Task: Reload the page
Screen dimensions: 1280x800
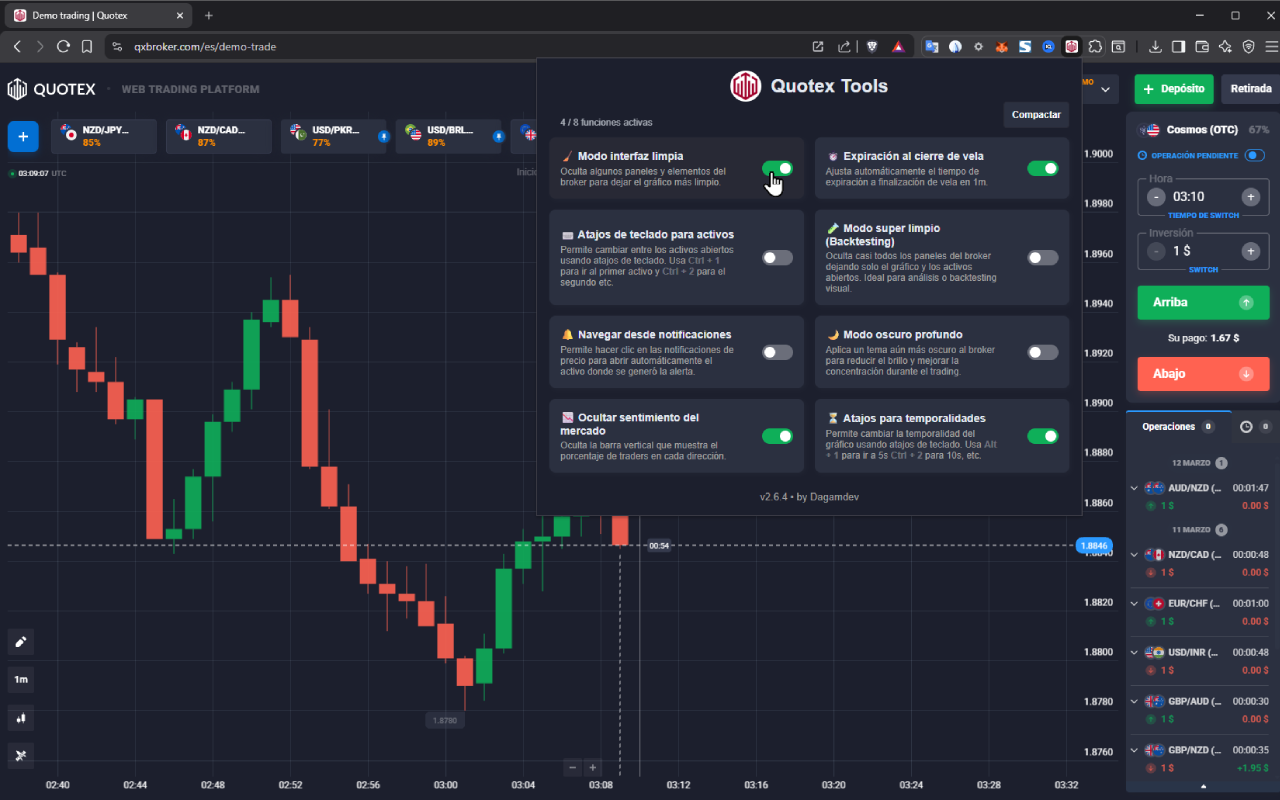Action: pyautogui.click(x=63, y=46)
